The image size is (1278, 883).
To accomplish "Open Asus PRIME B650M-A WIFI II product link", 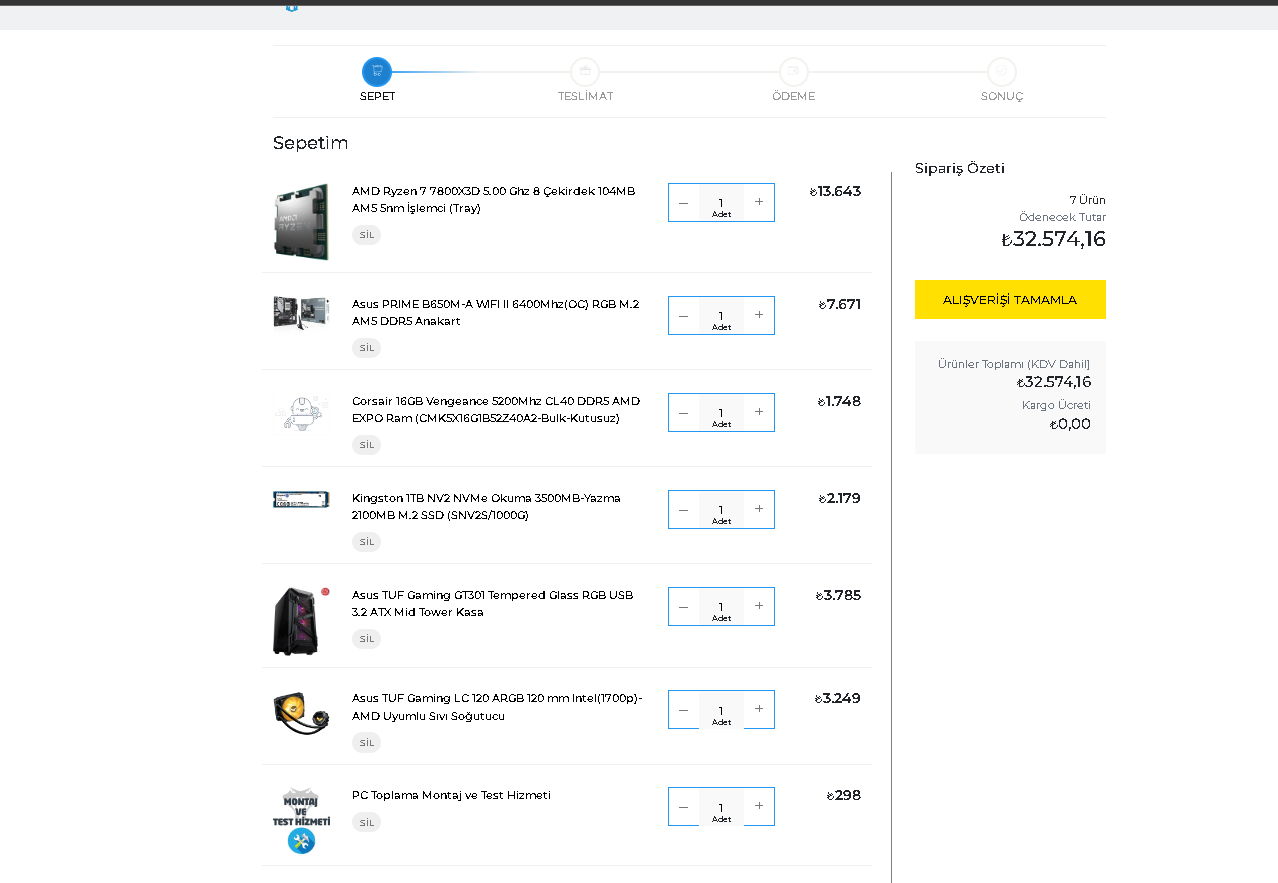I will point(496,312).
